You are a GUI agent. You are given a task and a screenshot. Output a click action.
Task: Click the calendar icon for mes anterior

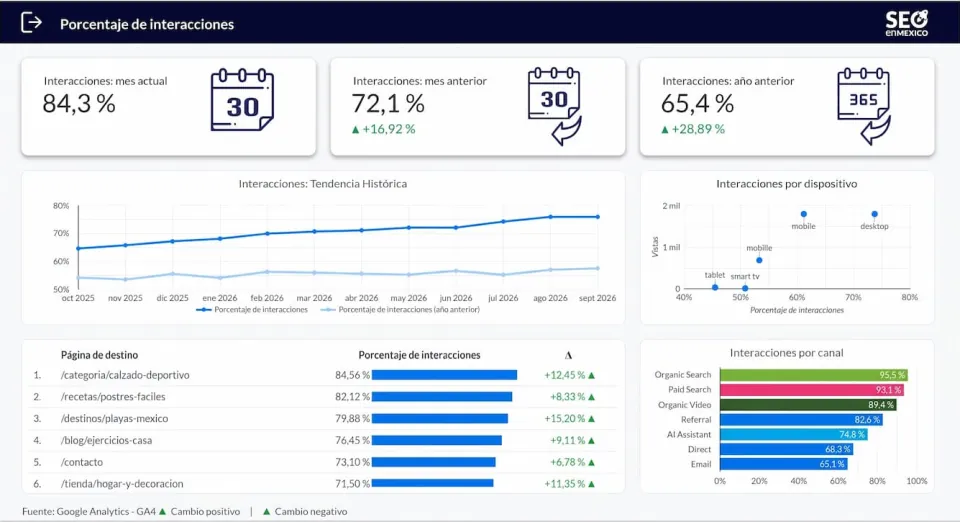click(555, 106)
